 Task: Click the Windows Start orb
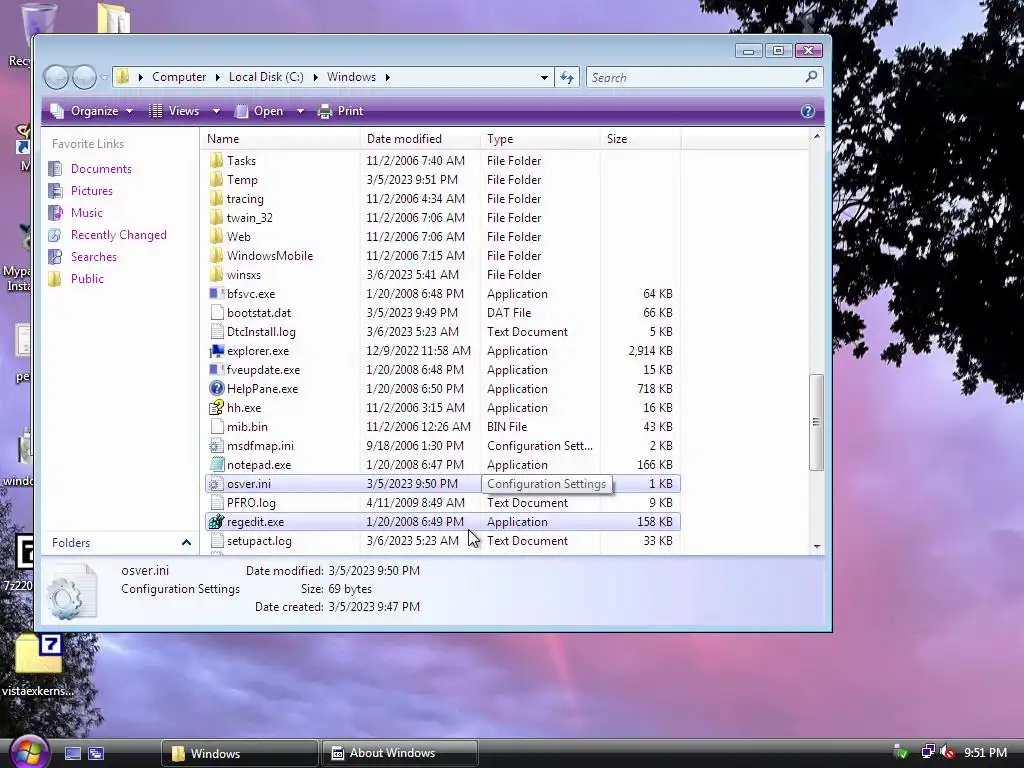click(29, 752)
